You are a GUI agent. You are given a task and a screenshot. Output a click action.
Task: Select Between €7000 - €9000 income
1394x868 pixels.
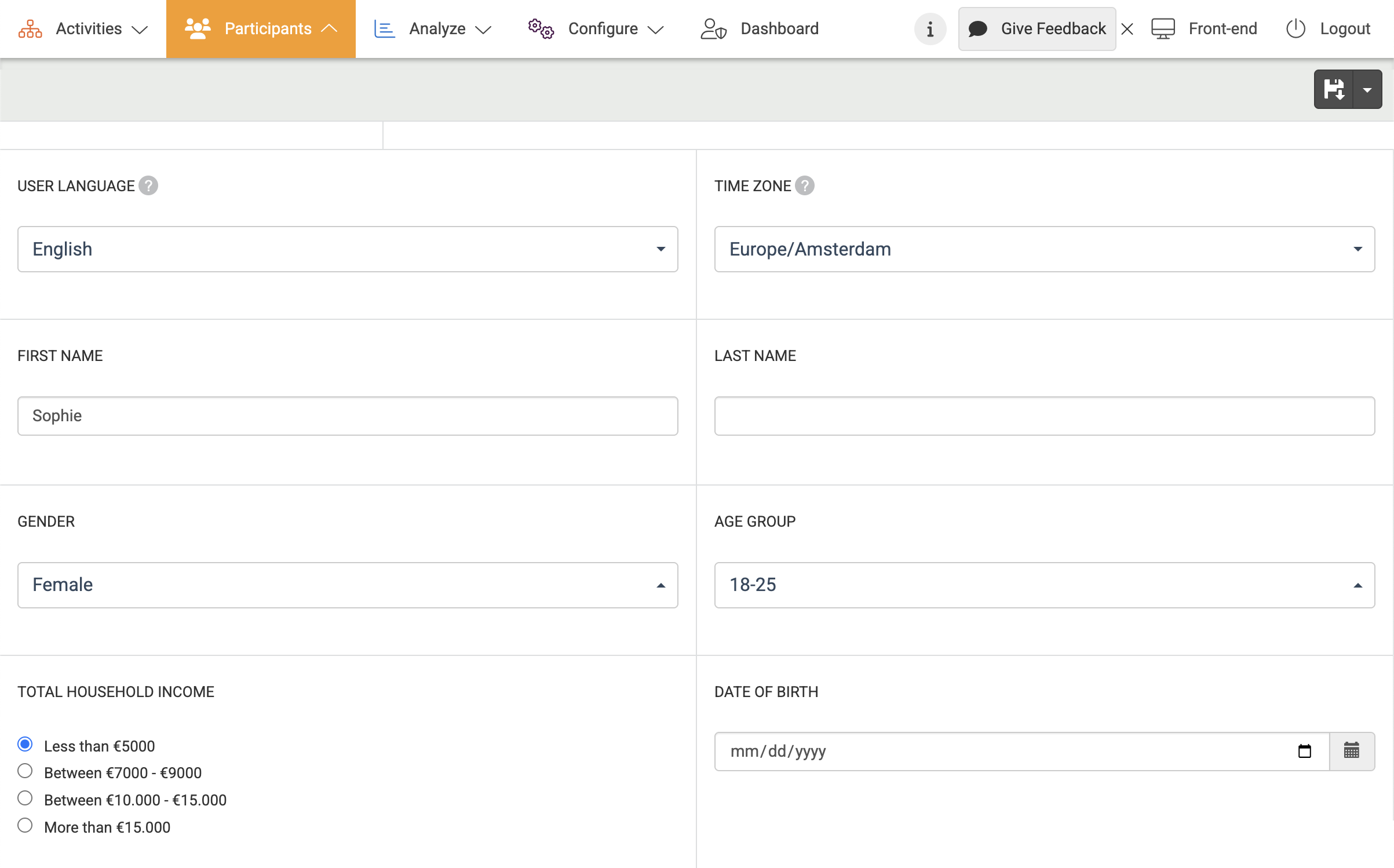tap(25, 771)
